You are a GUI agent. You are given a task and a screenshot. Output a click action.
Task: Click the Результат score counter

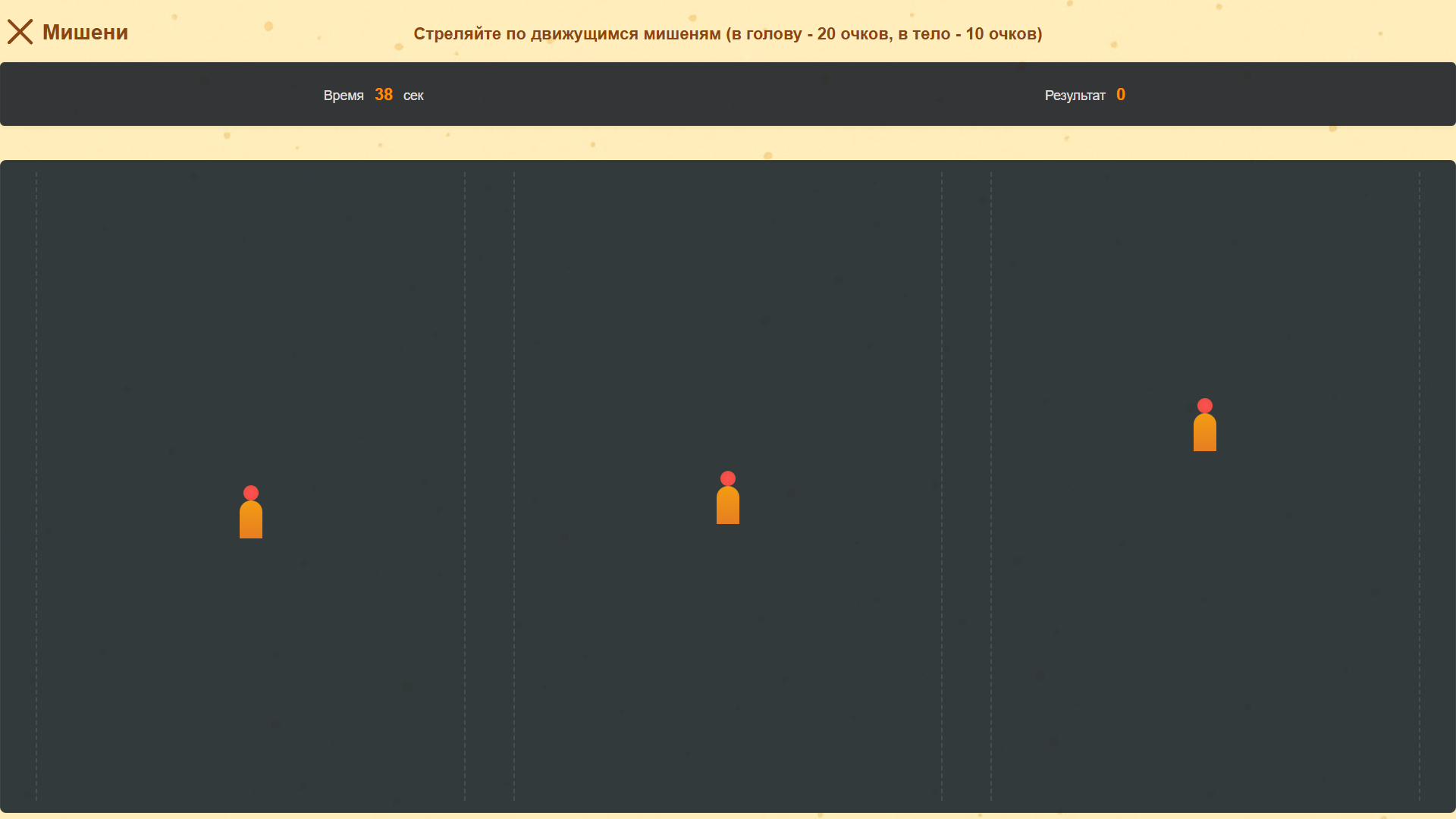coord(1075,95)
